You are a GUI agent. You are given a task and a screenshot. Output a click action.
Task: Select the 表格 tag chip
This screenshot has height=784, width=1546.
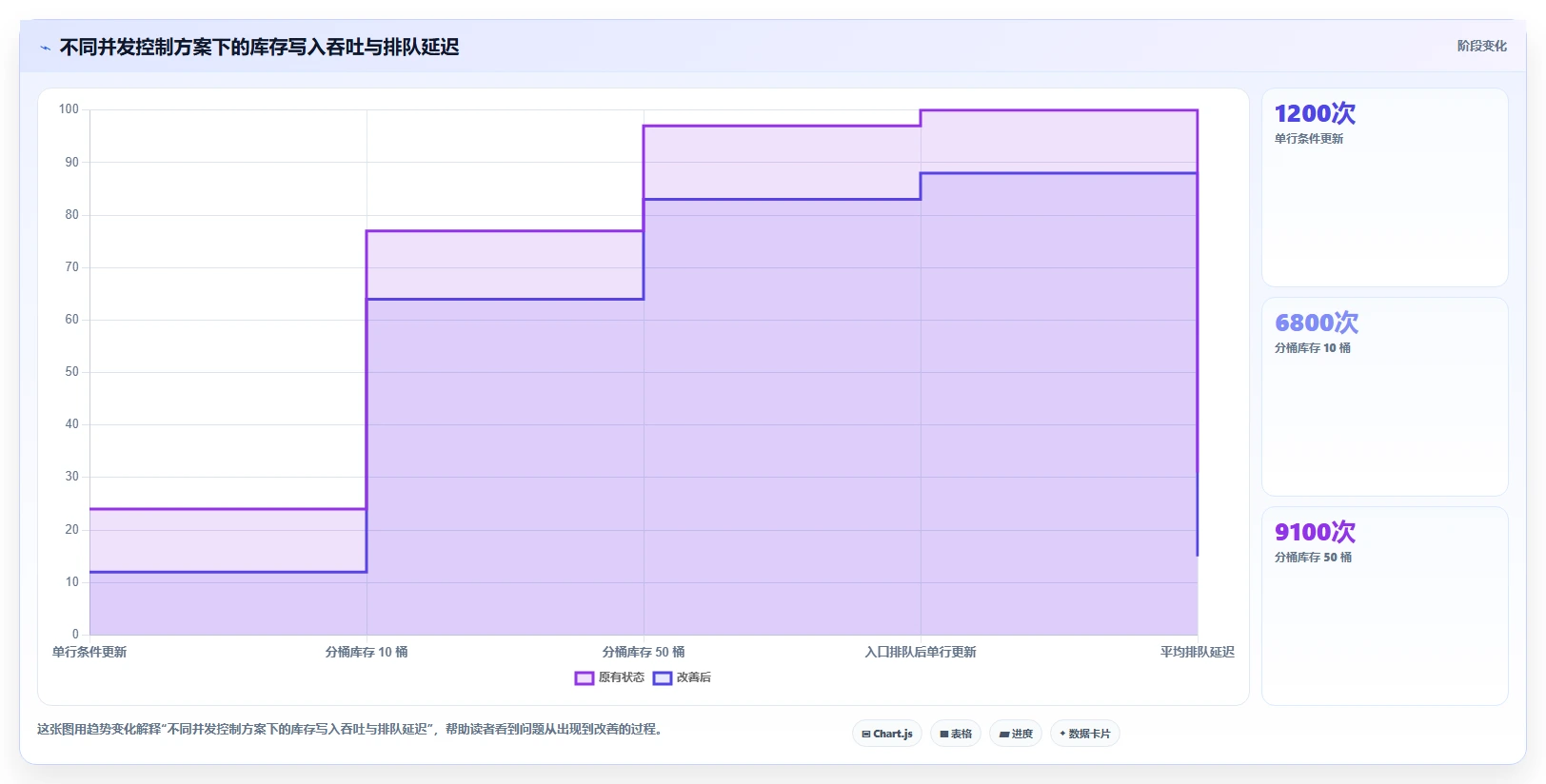pyautogui.click(x=956, y=734)
